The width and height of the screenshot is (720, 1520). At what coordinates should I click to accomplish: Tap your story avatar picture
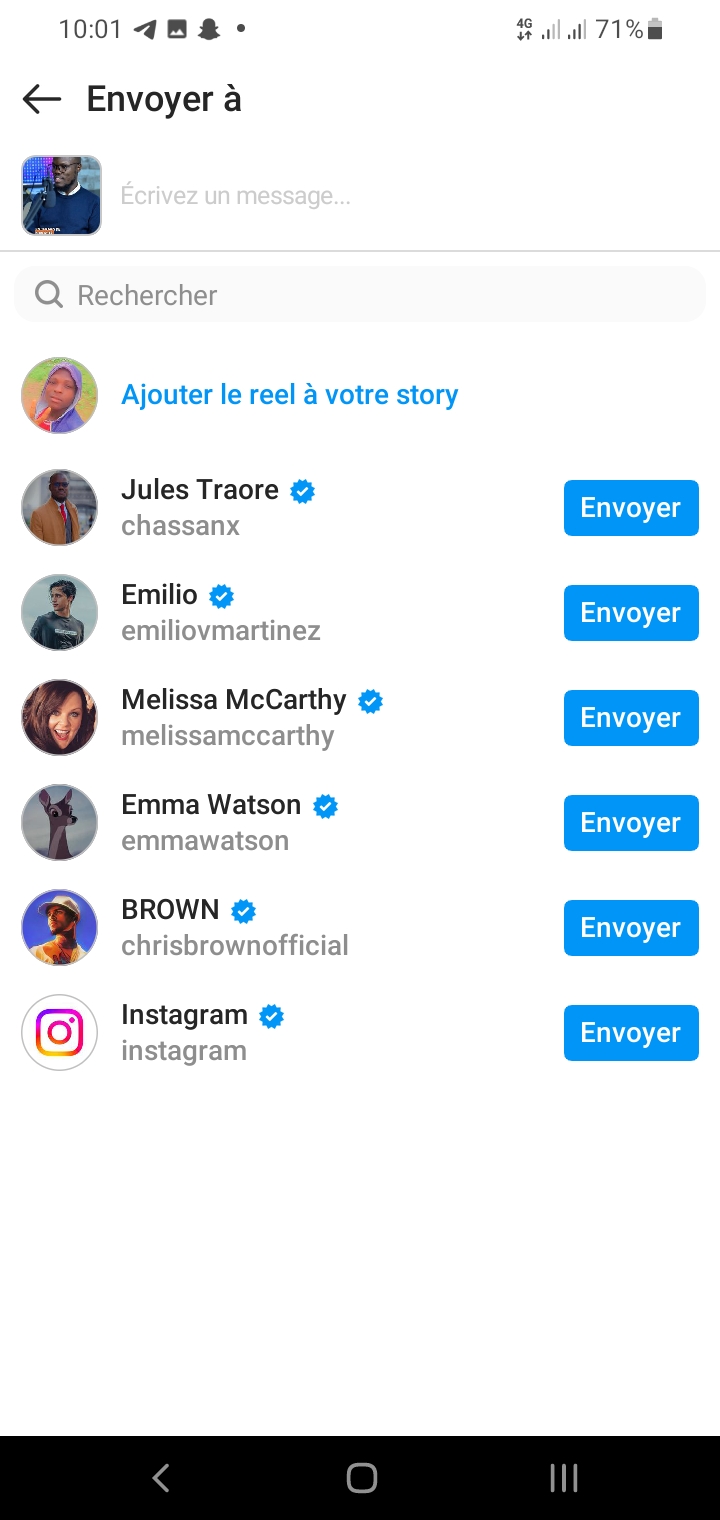tap(60, 395)
